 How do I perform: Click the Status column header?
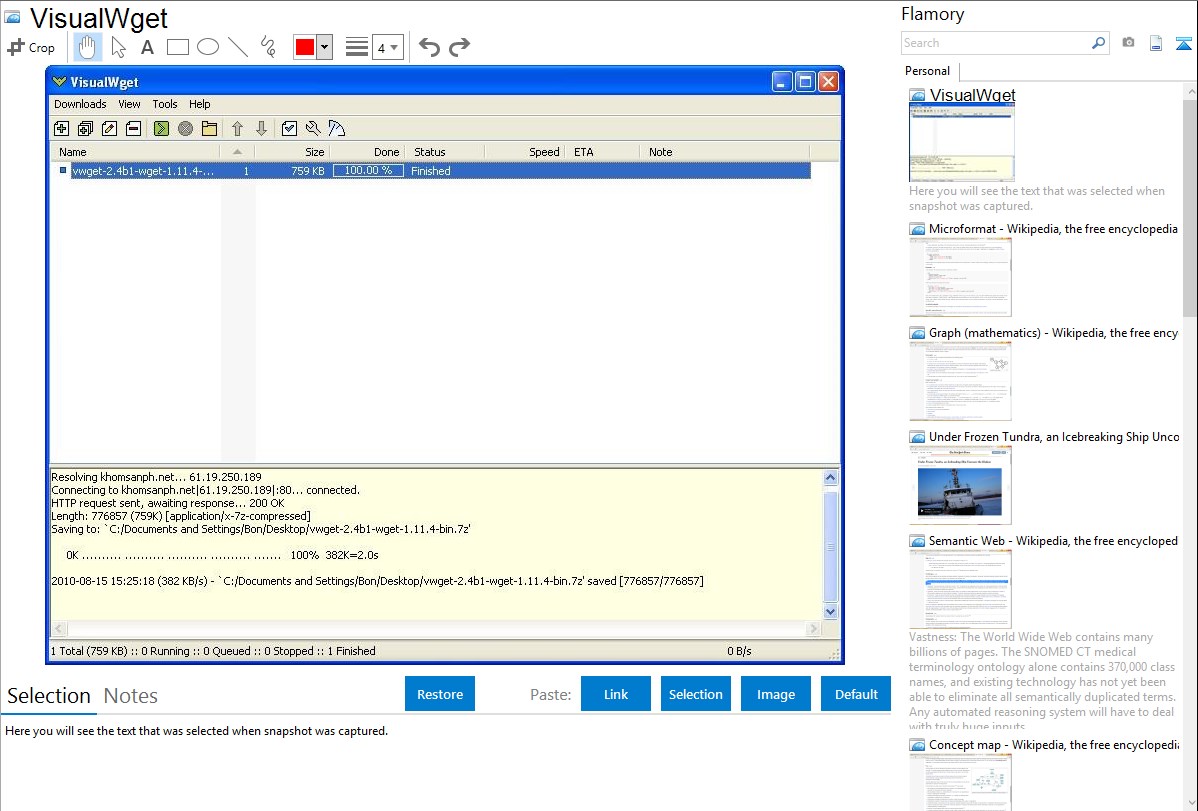445,152
